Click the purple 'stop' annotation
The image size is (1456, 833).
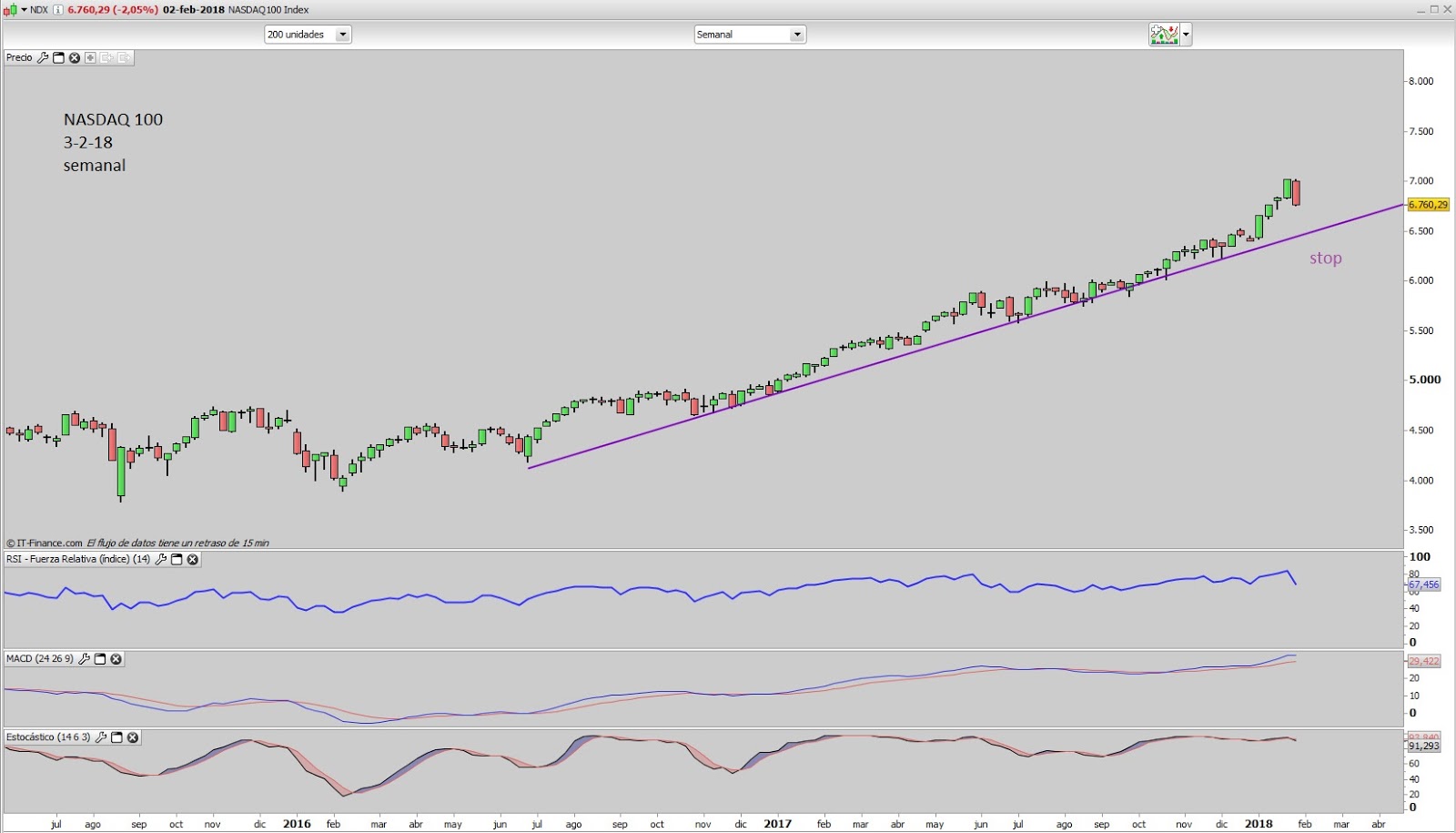(x=1326, y=259)
